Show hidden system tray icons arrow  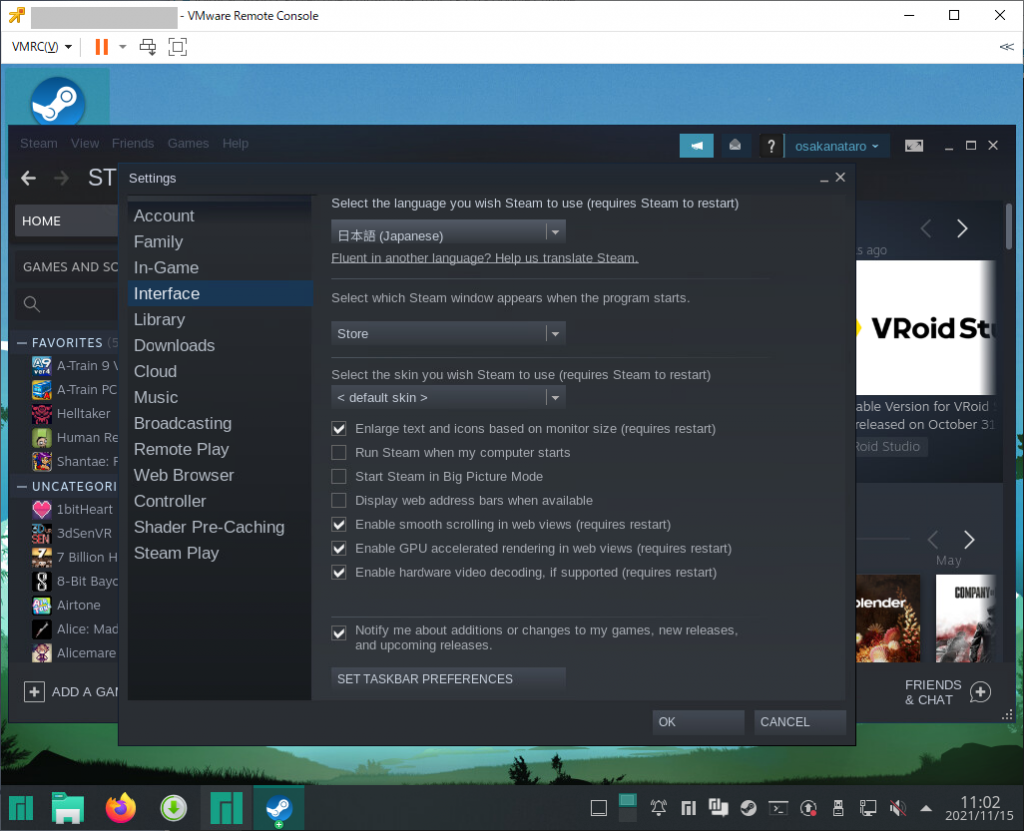(x=925, y=809)
